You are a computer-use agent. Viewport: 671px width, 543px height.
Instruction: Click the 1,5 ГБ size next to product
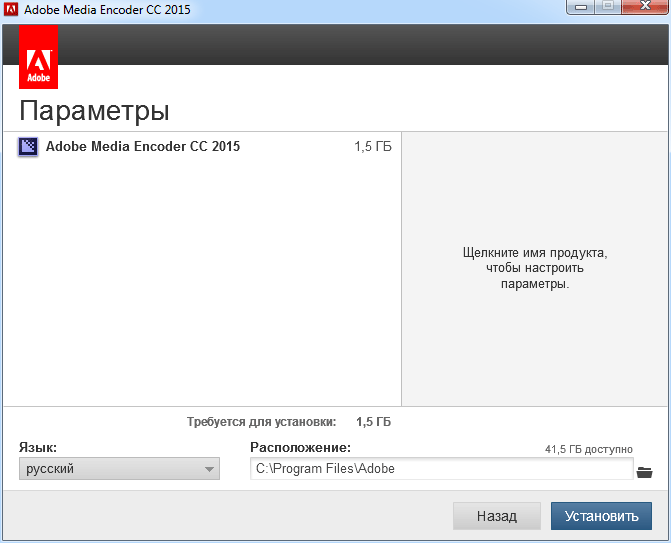[x=373, y=147]
